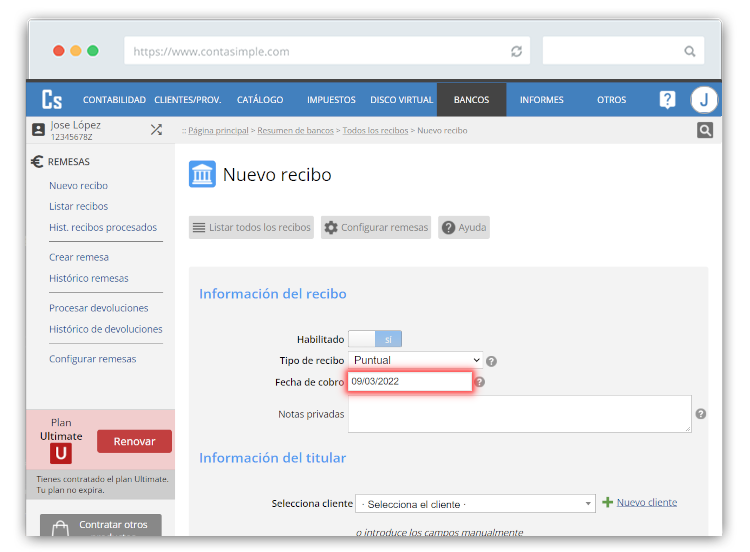Click help icon beside Fecha de cobro

tap(480, 382)
